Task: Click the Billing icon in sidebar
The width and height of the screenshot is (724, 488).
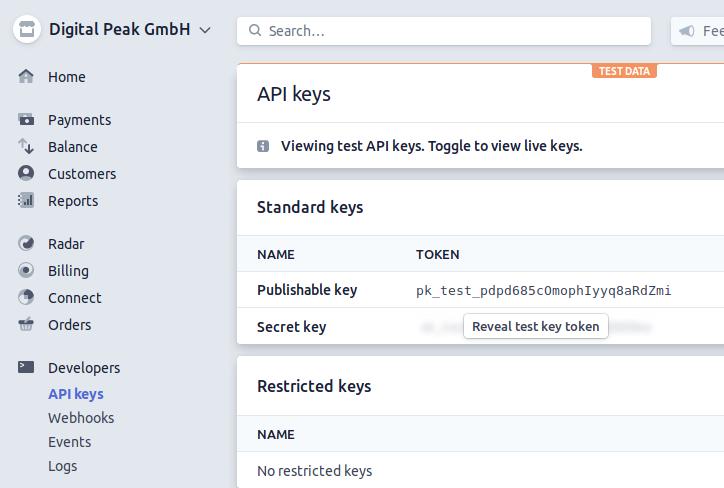Action: pos(27,271)
